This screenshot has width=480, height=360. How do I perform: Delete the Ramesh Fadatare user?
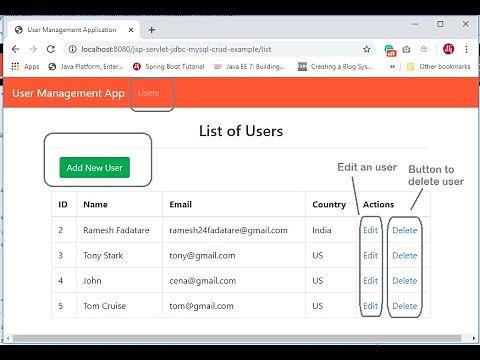(x=405, y=230)
